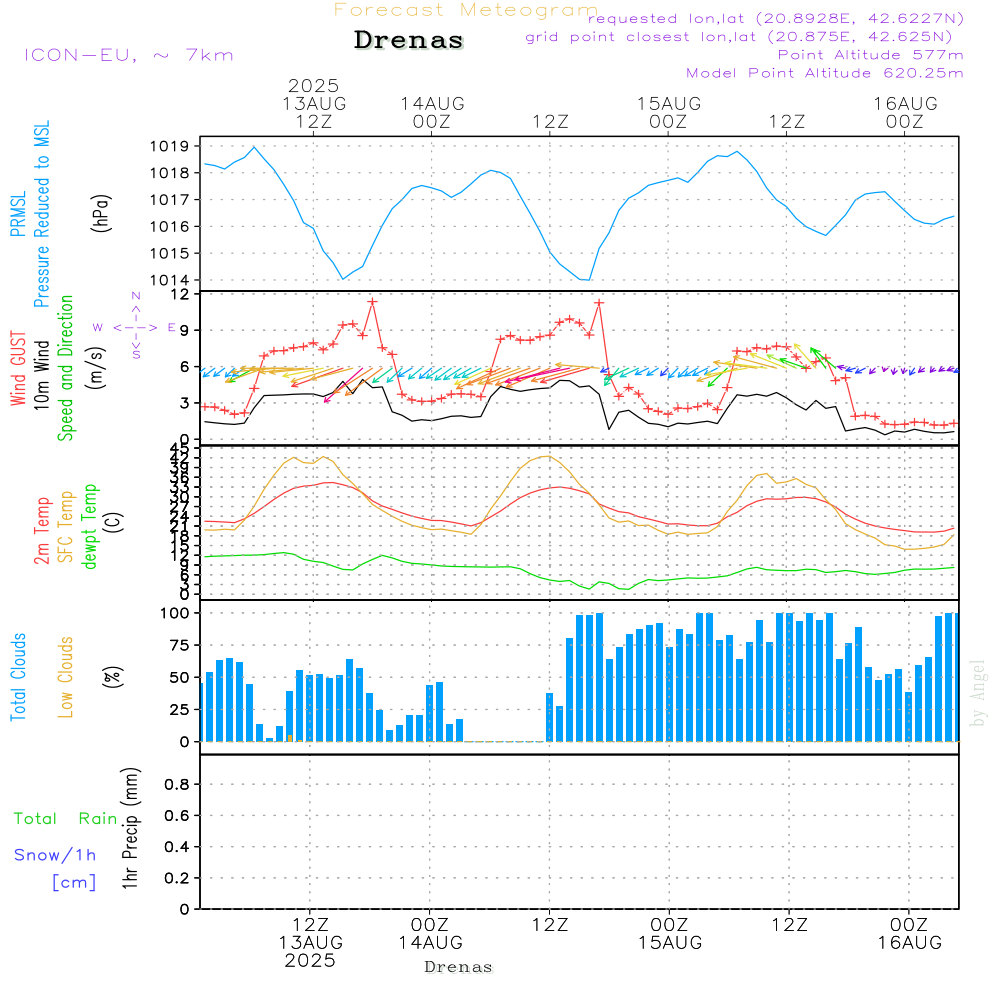Click the "Total Clouds" legend label

coord(18,677)
